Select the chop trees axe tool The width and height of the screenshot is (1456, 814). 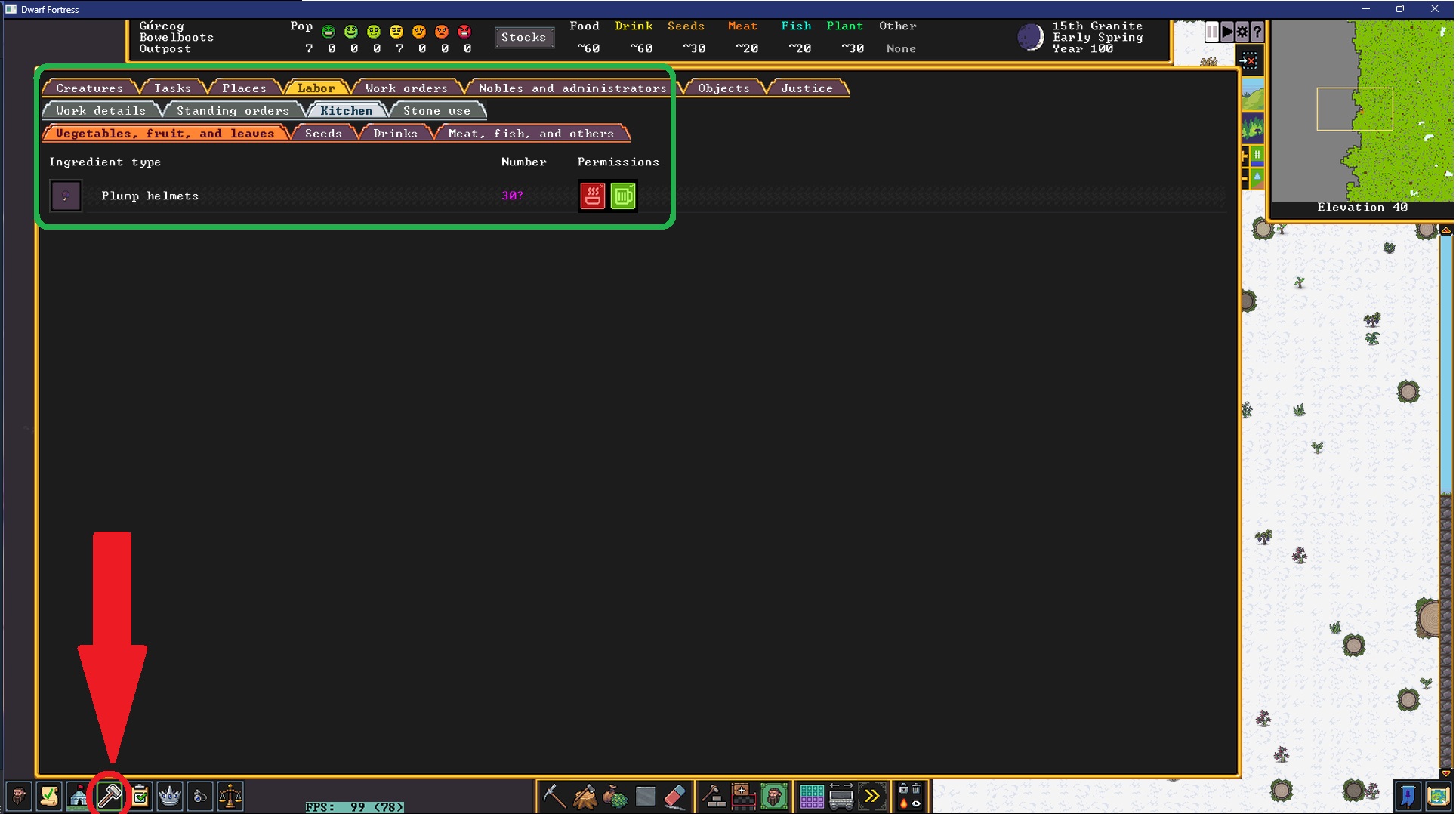click(585, 796)
